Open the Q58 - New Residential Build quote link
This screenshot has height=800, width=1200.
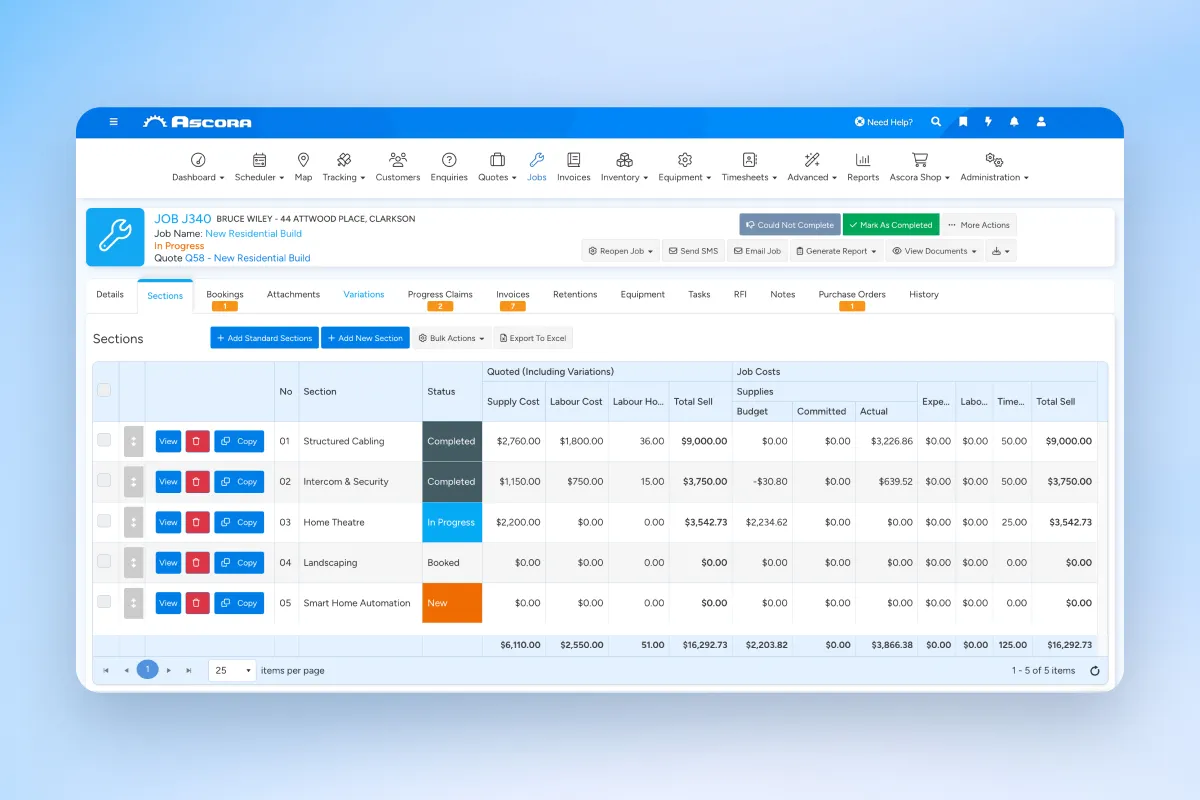pyautogui.click(x=248, y=258)
